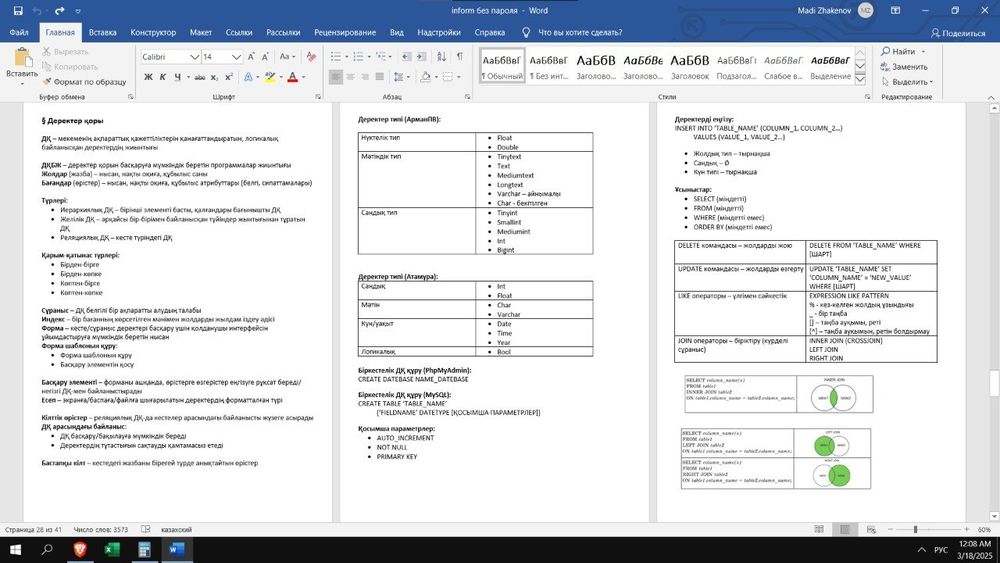Screen dimensions: 1000x563
Task: Expand the Styles gallery more arrow
Action: click(x=860, y=80)
